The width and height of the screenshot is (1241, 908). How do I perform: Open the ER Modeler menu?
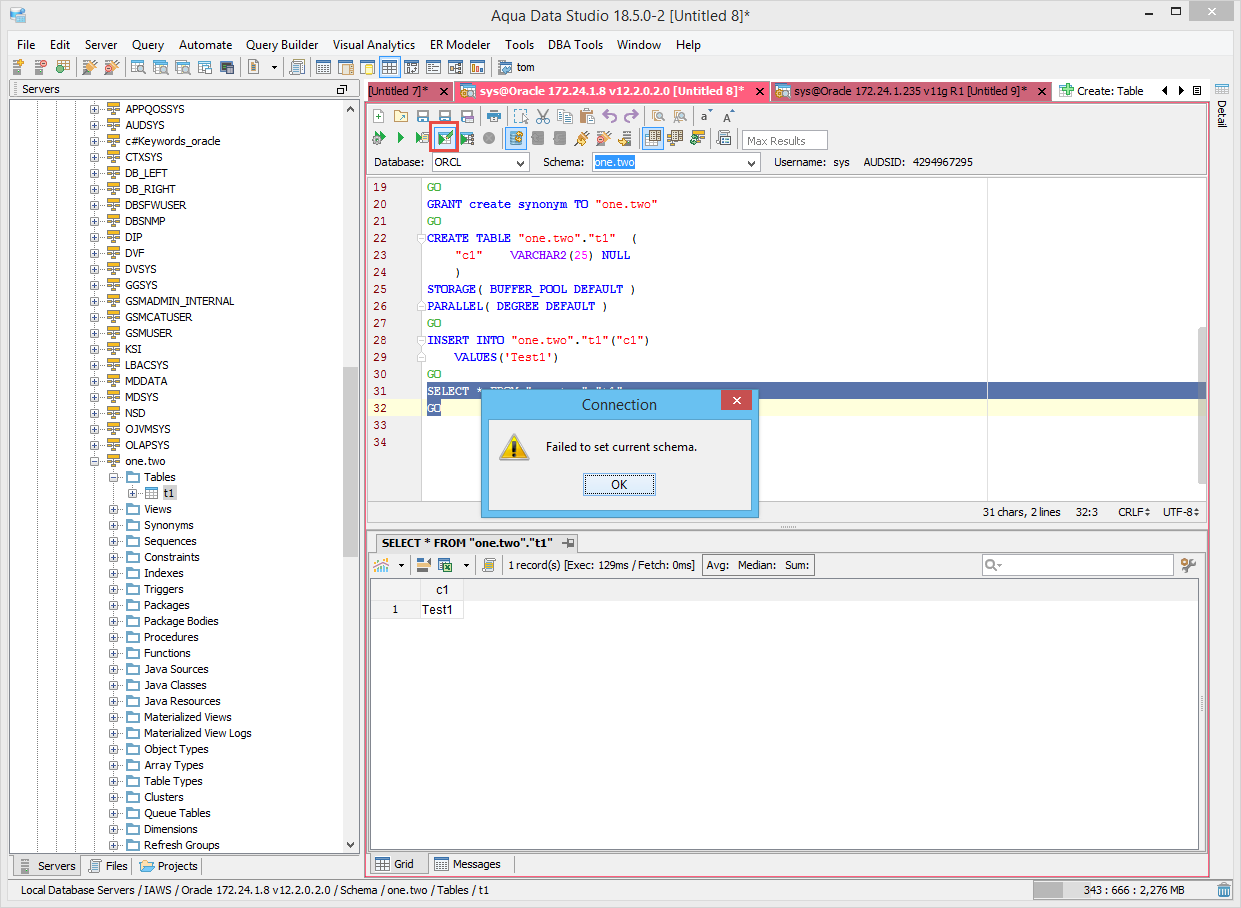[460, 45]
